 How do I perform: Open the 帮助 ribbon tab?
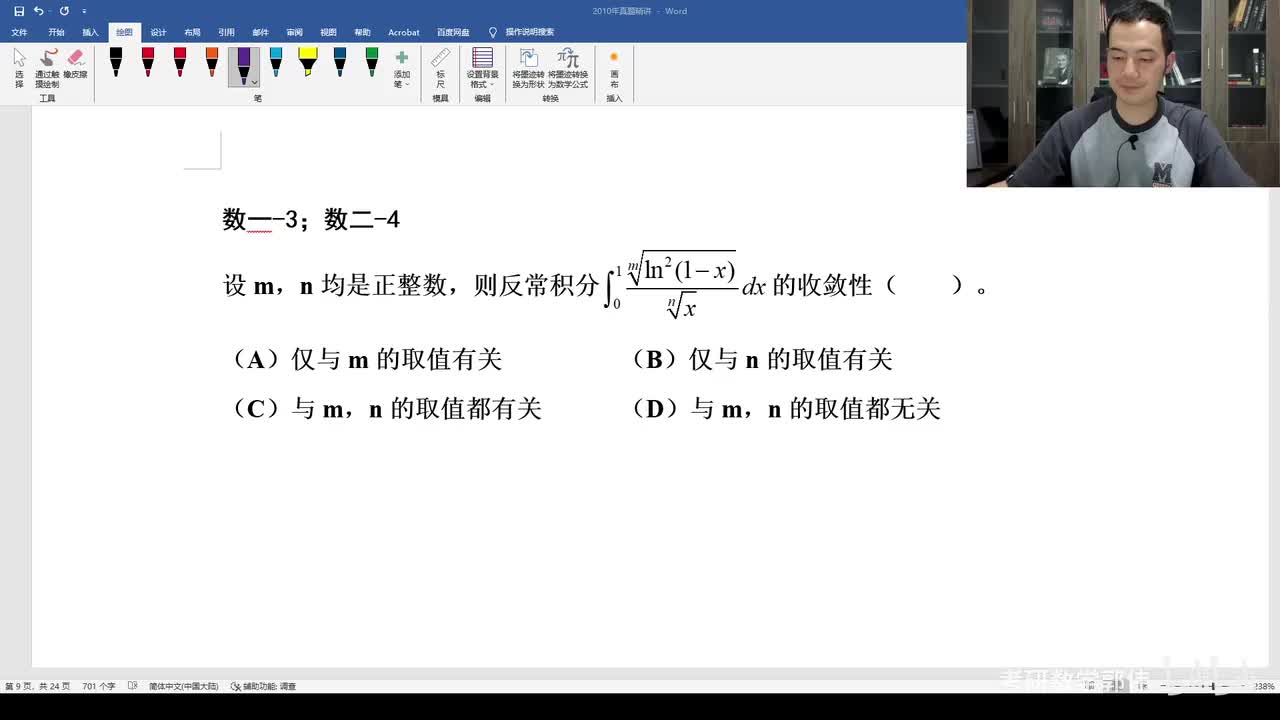tap(362, 33)
